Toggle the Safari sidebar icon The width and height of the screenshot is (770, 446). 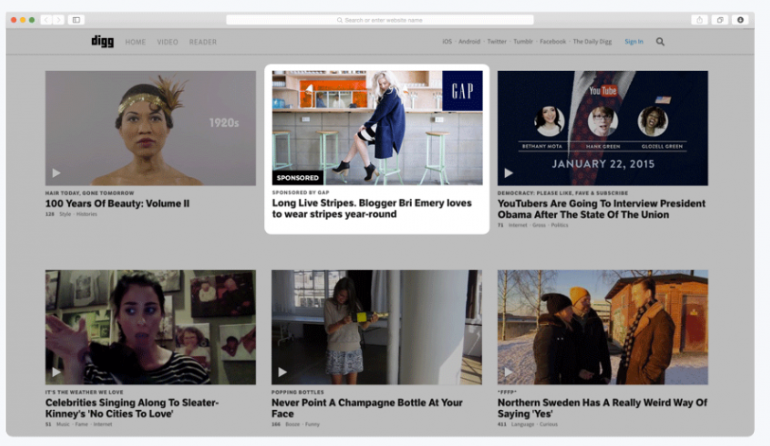point(76,19)
